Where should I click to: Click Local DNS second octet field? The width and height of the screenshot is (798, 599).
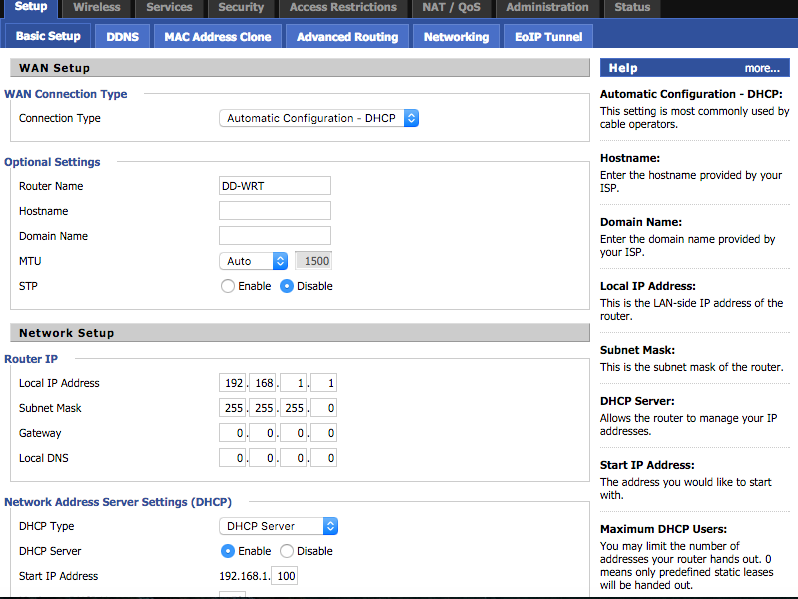click(263, 458)
